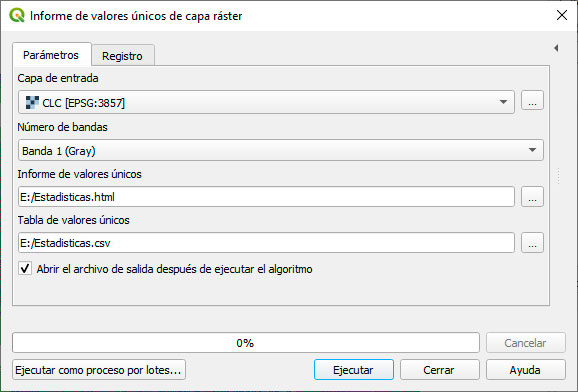Browse for input layer with ellipsis button

pos(532,100)
